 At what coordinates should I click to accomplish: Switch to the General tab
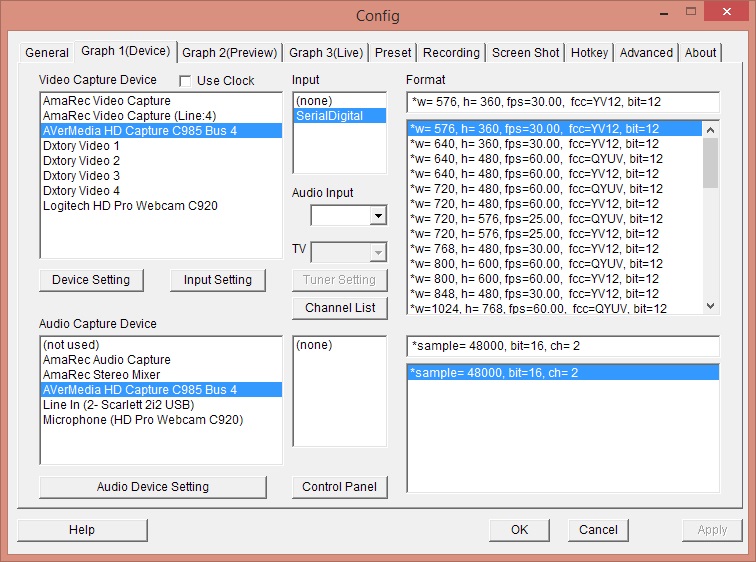coord(47,53)
